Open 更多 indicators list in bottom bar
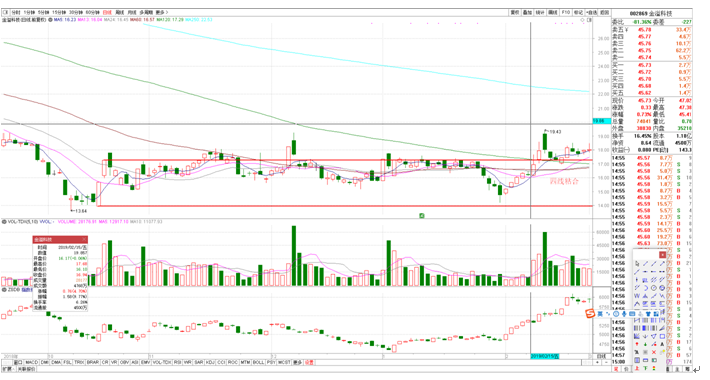The width and height of the screenshot is (710, 380). [297, 363]
